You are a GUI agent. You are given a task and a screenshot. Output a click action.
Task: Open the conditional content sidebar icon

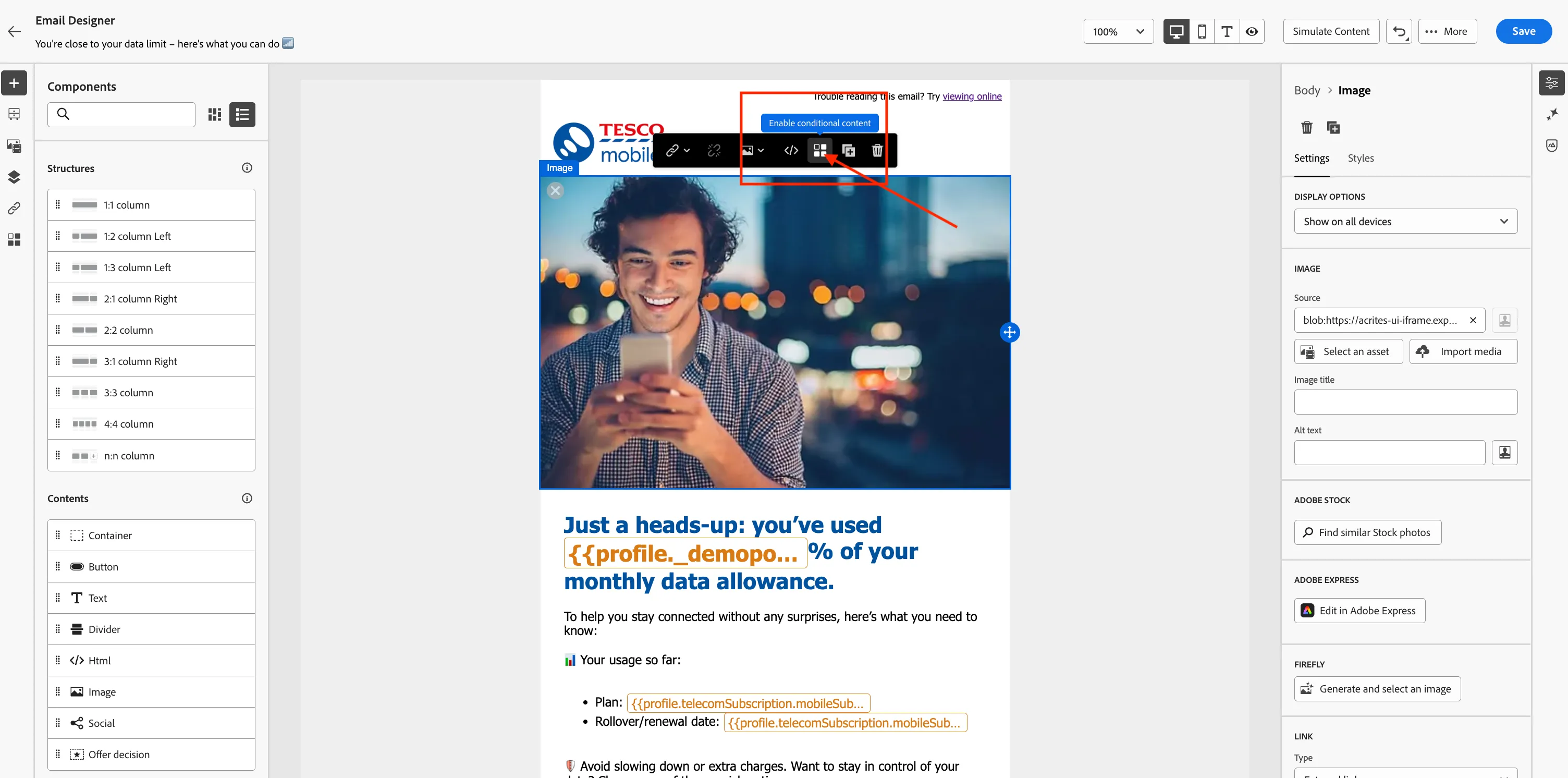[x=14, y=240]
